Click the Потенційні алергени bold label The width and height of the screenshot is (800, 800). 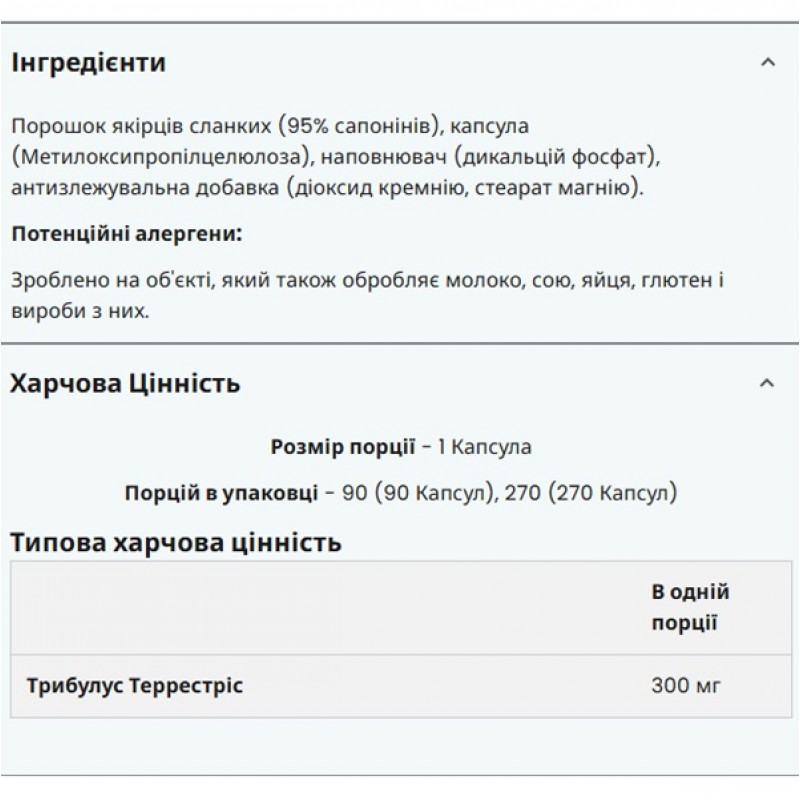(x=127, y=234)
